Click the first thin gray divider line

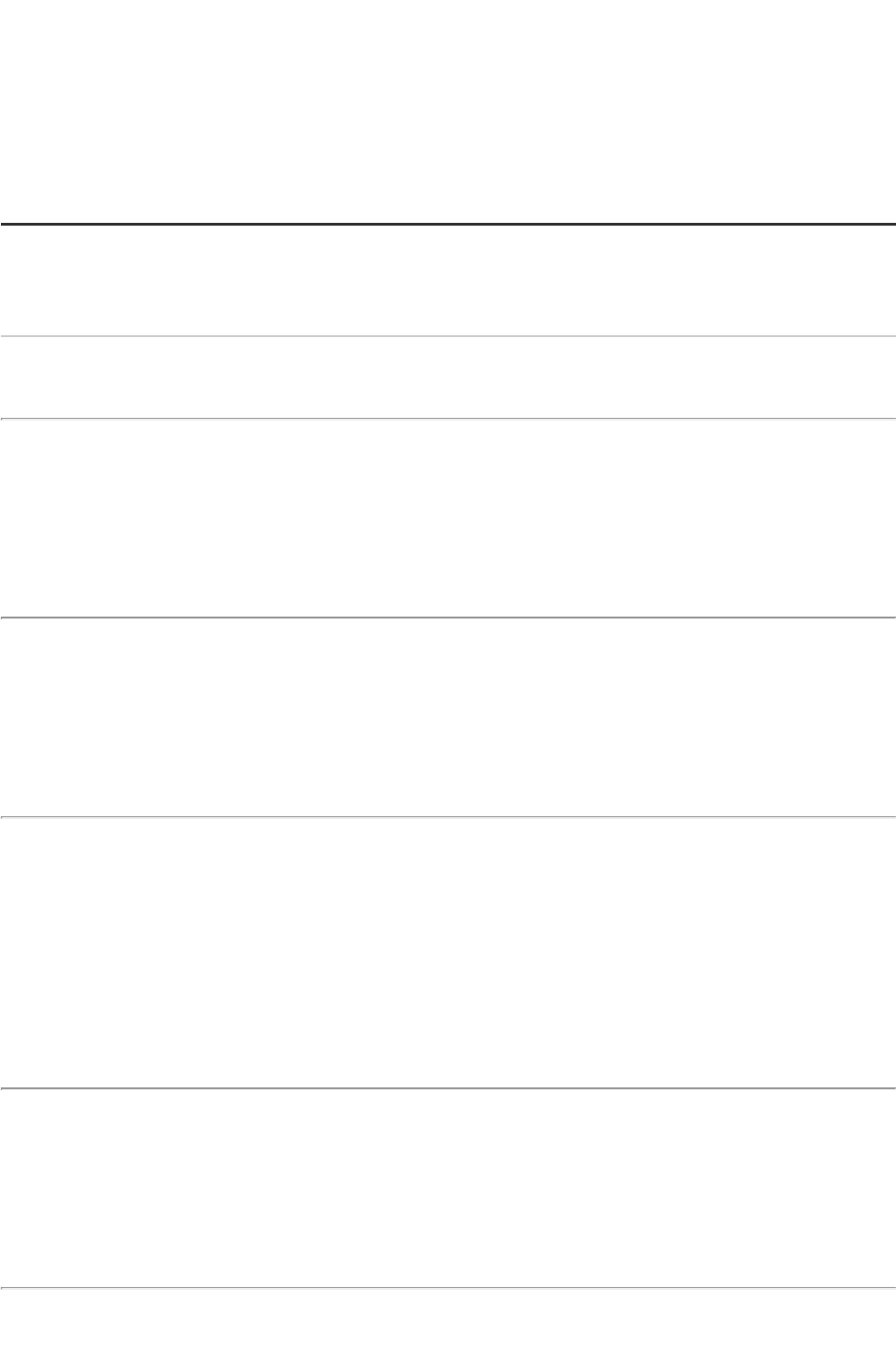tap(448, 335)
